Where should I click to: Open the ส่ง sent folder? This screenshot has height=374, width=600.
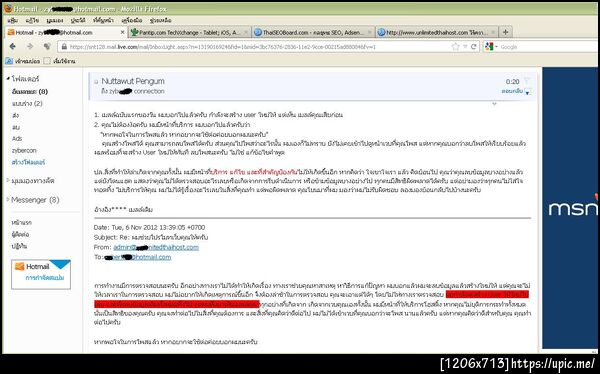15,115
